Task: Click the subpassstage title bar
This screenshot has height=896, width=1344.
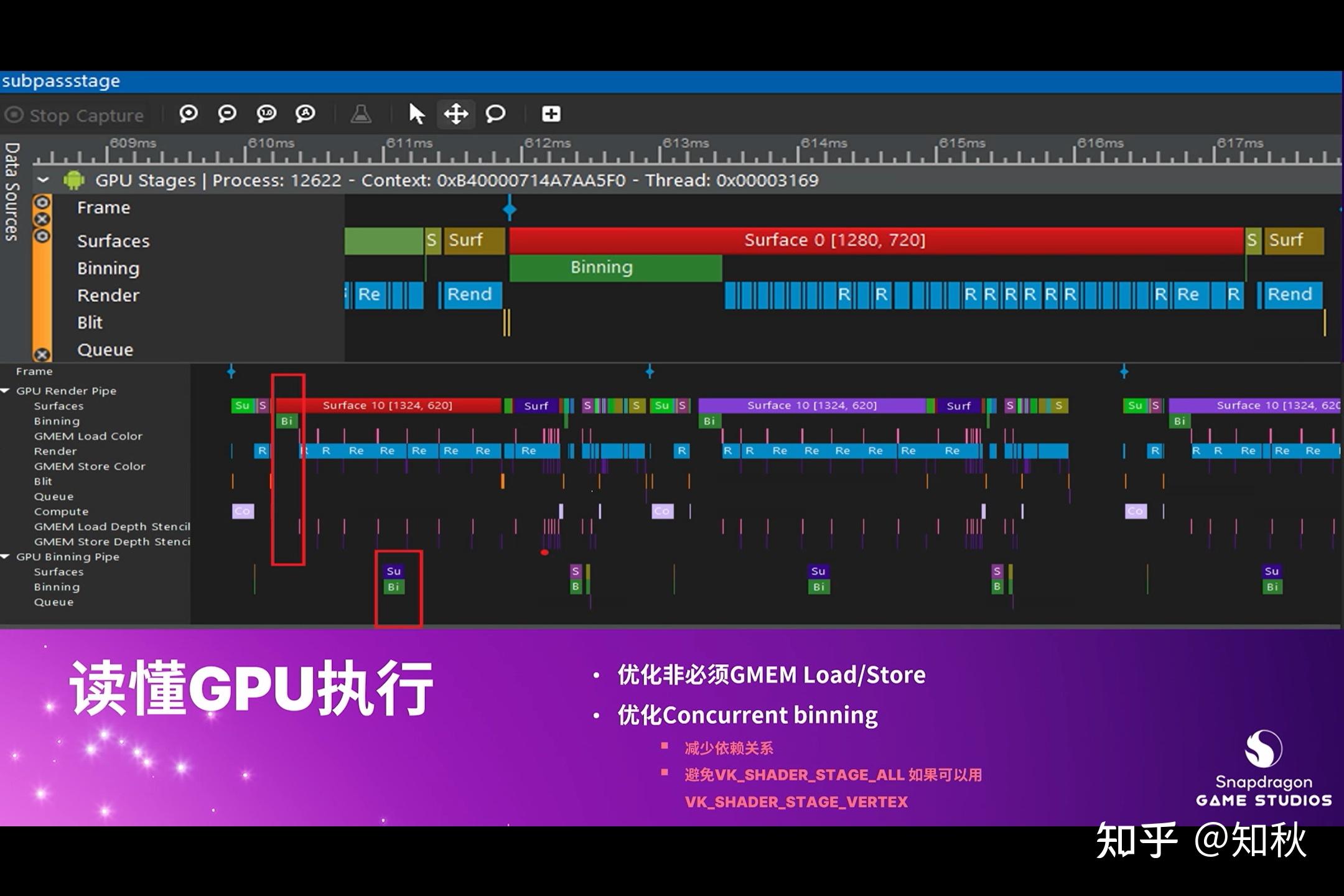Action: coord(60,81)
